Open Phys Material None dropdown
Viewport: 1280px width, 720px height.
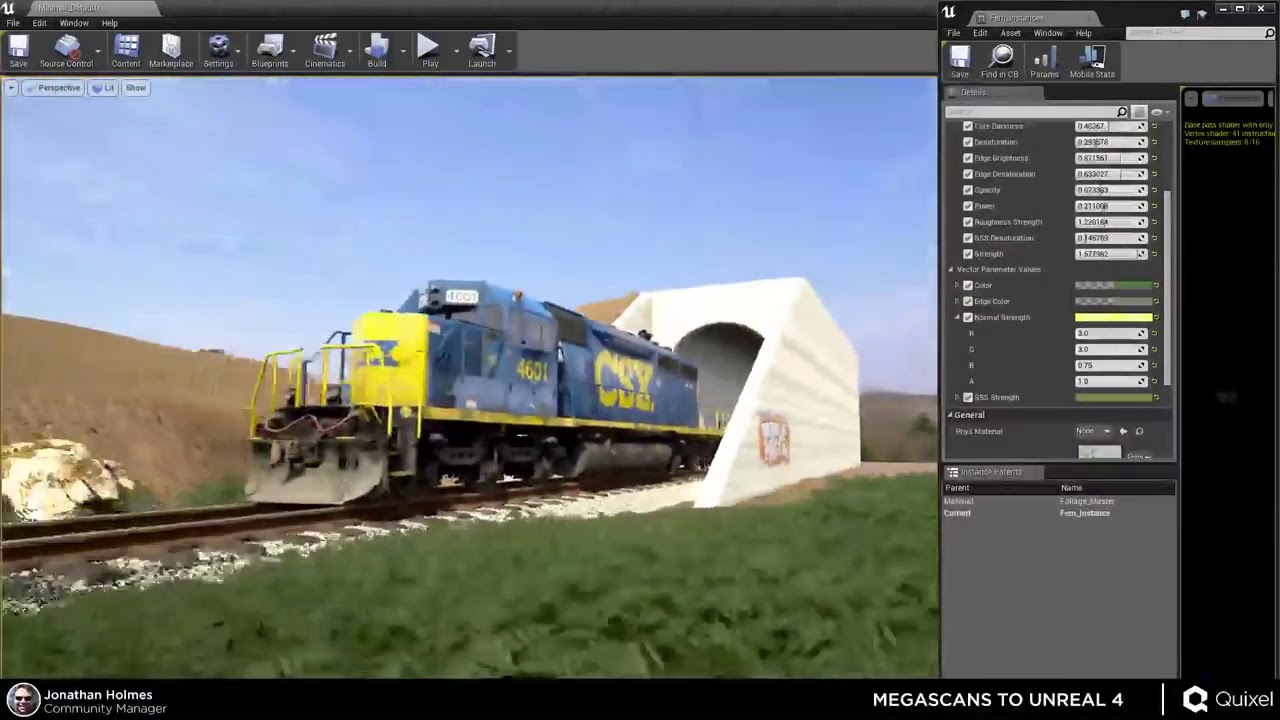coord(1093,431)
